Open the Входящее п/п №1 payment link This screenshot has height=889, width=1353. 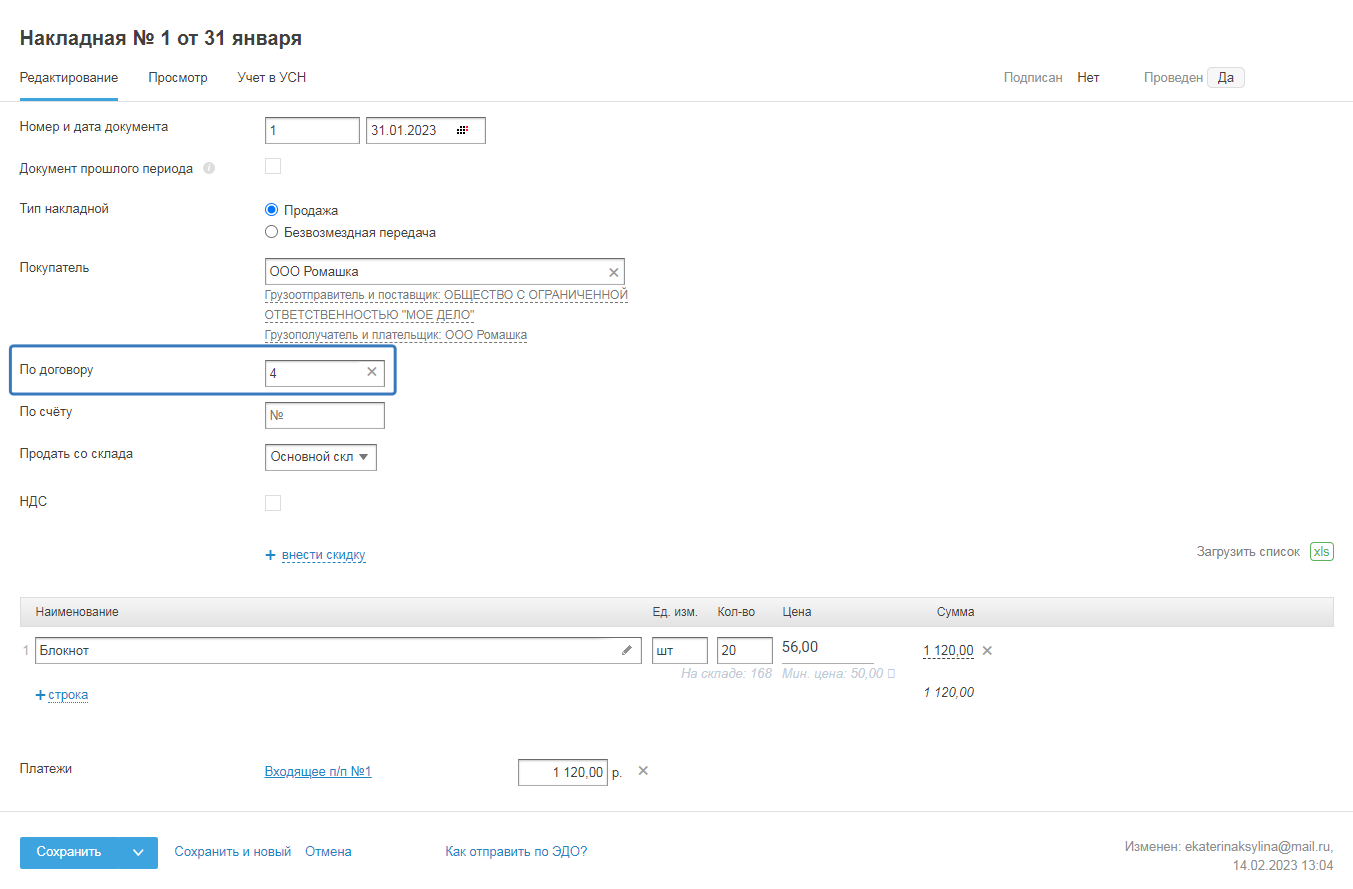click(x=318, y=772)
